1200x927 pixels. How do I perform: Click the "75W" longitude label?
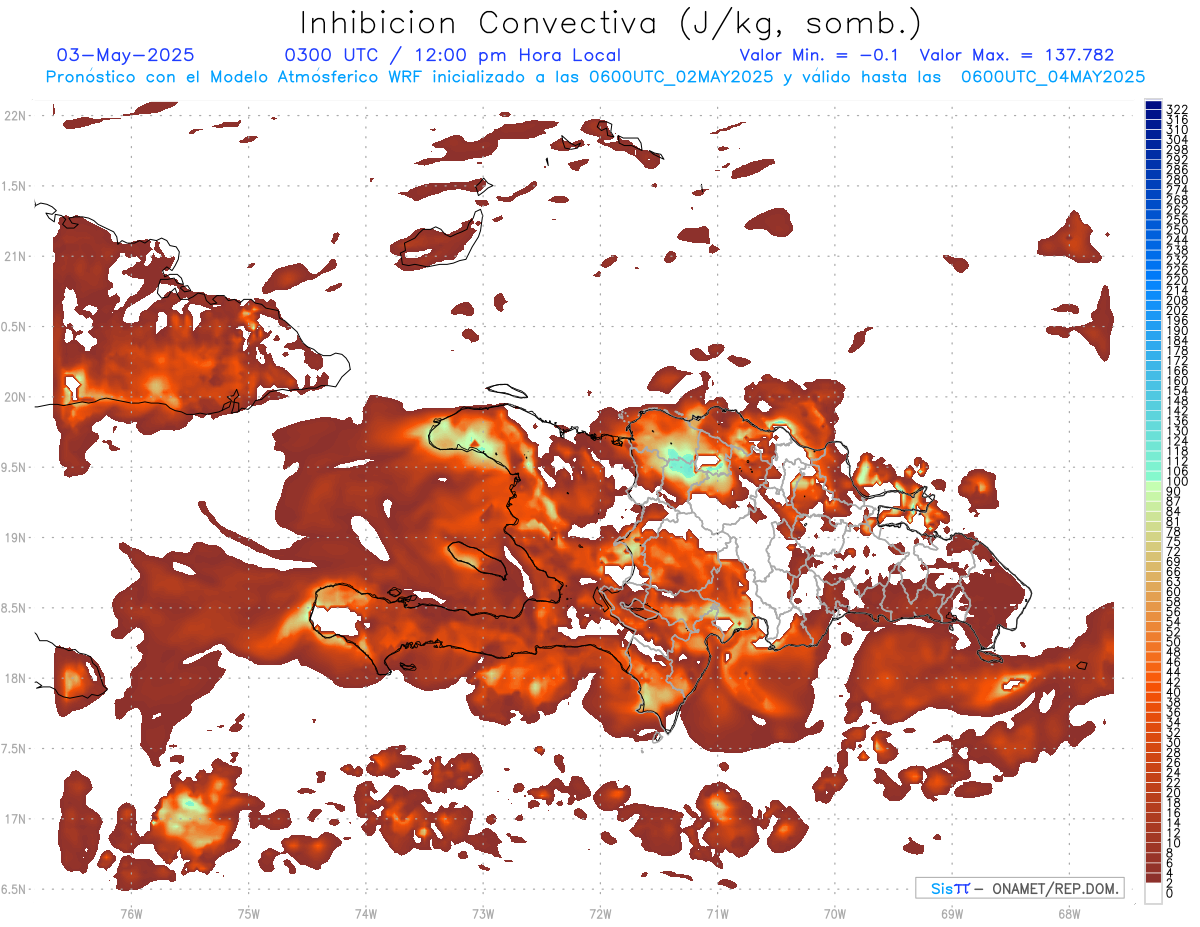[248, 913]
